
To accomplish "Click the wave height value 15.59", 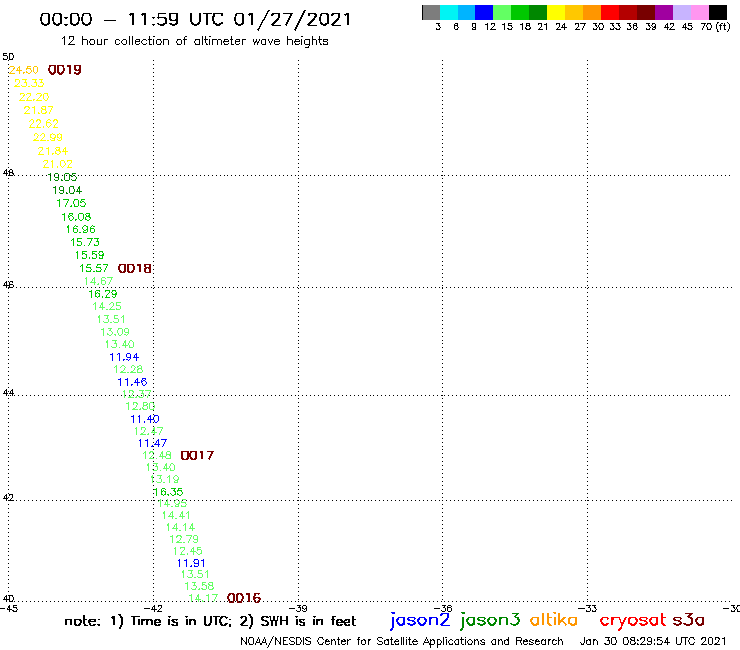I will pos(90,255).
